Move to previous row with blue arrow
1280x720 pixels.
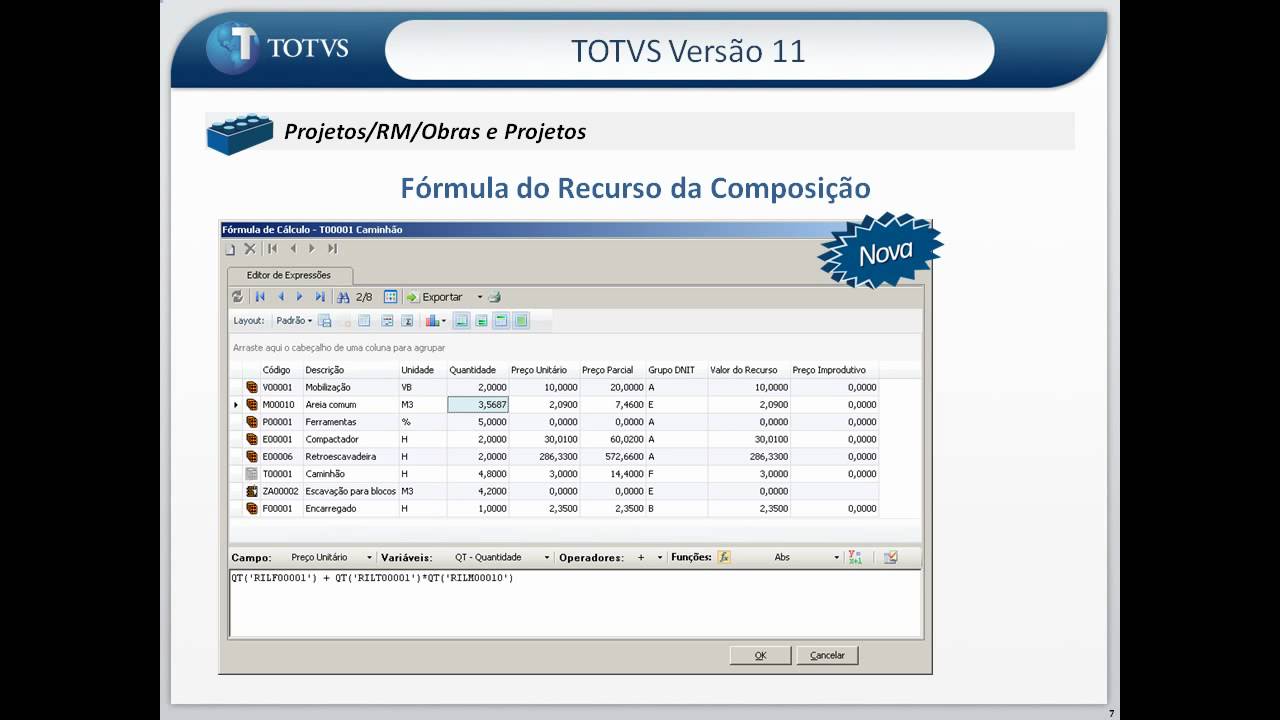280,297
